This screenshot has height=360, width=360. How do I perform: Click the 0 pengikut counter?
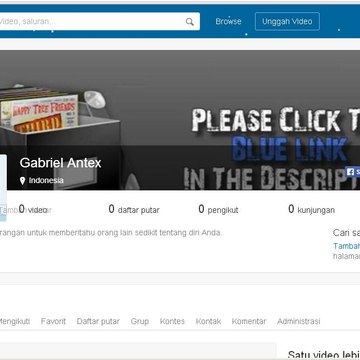(x=218, y=210)
